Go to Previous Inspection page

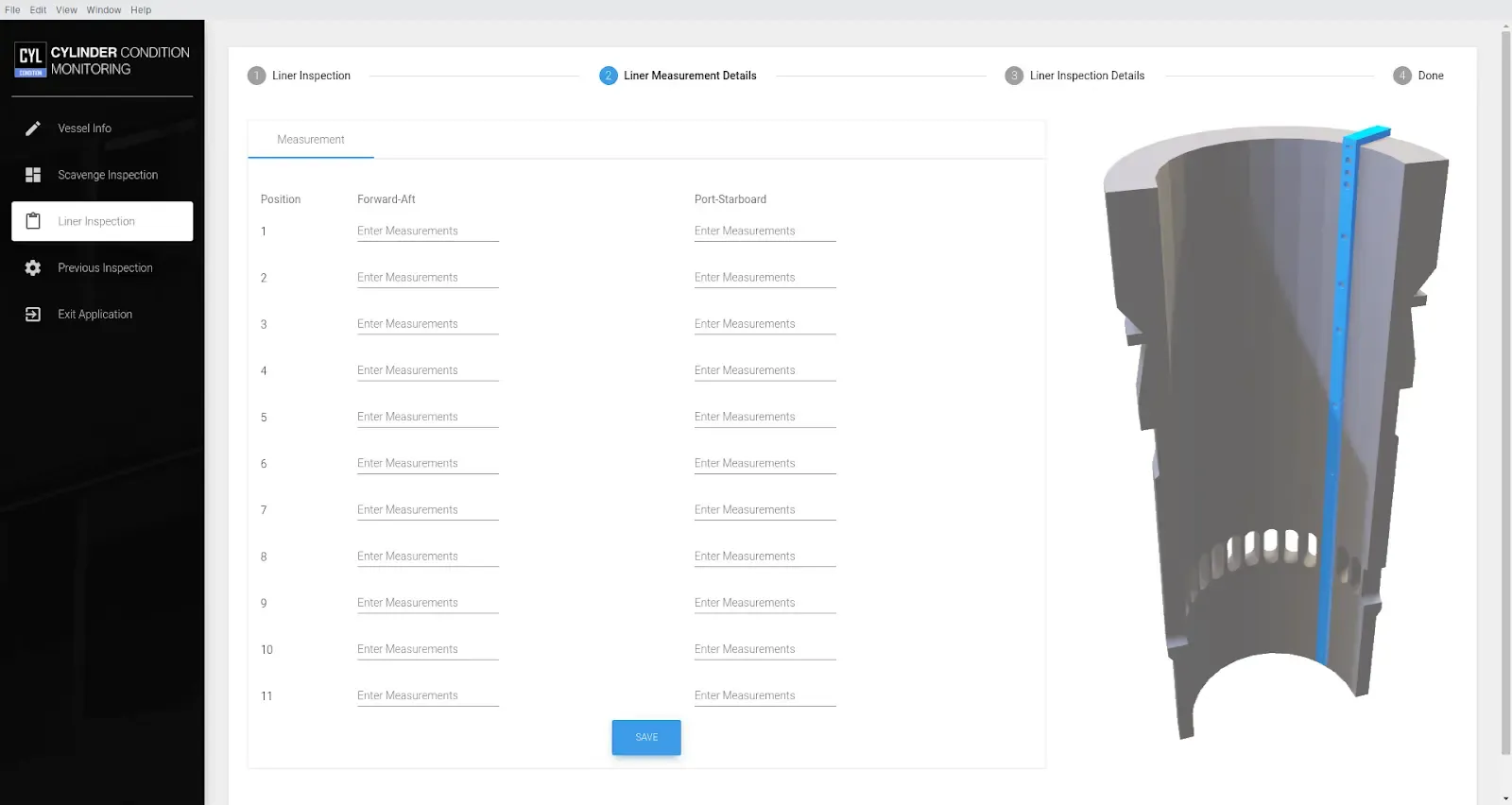point(105,268)
